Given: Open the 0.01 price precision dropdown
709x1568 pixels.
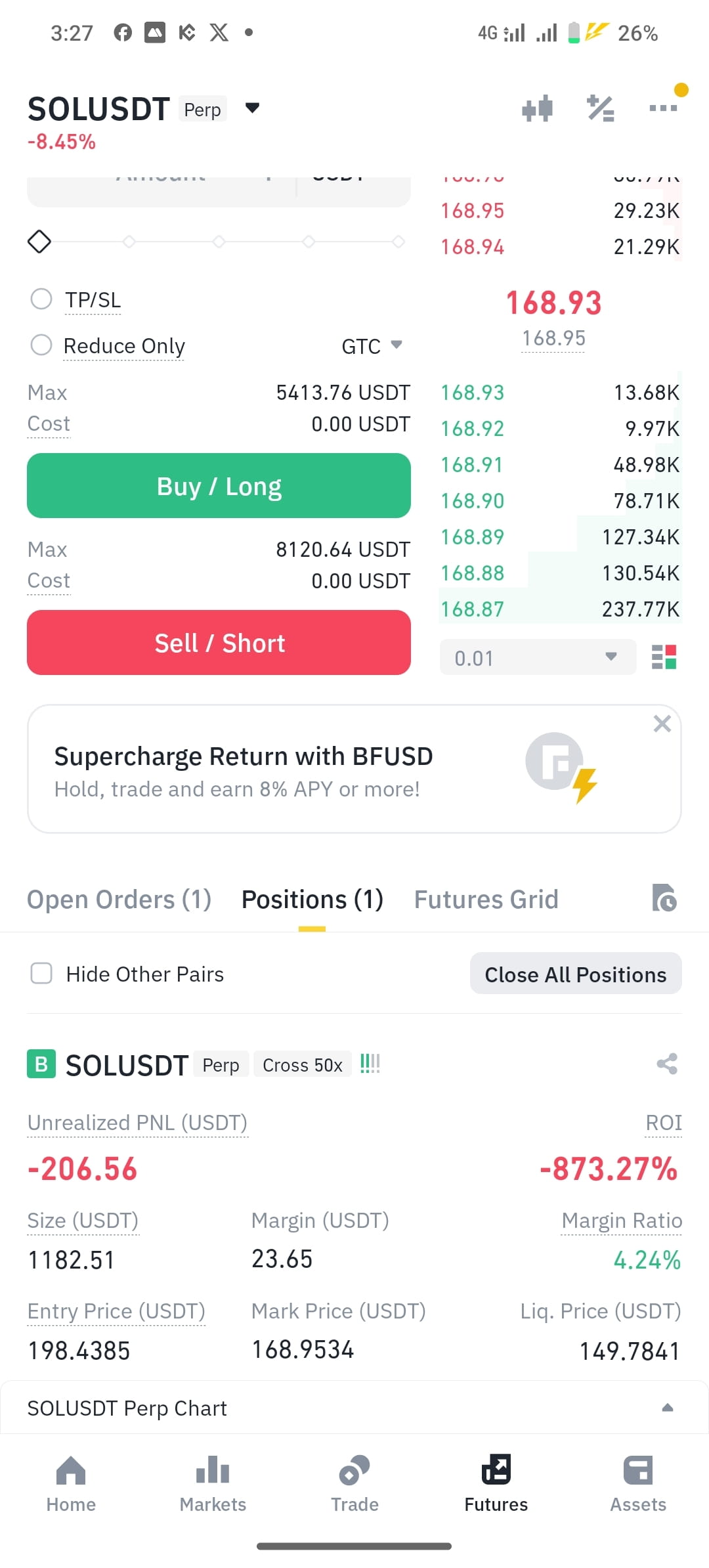Looking at the screenshot, I should point(538,657).
